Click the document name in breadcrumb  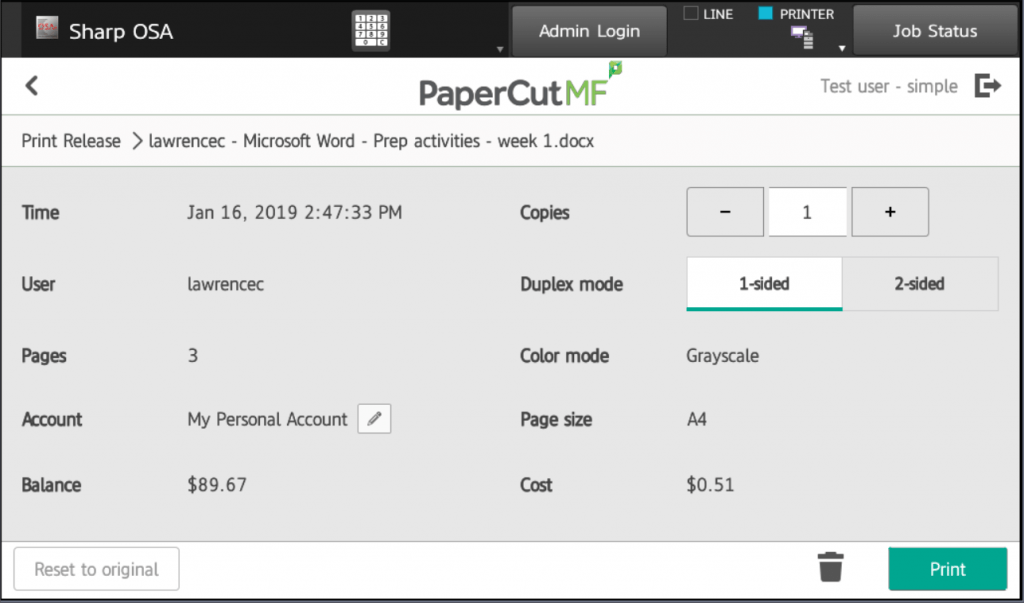(372, 141)
